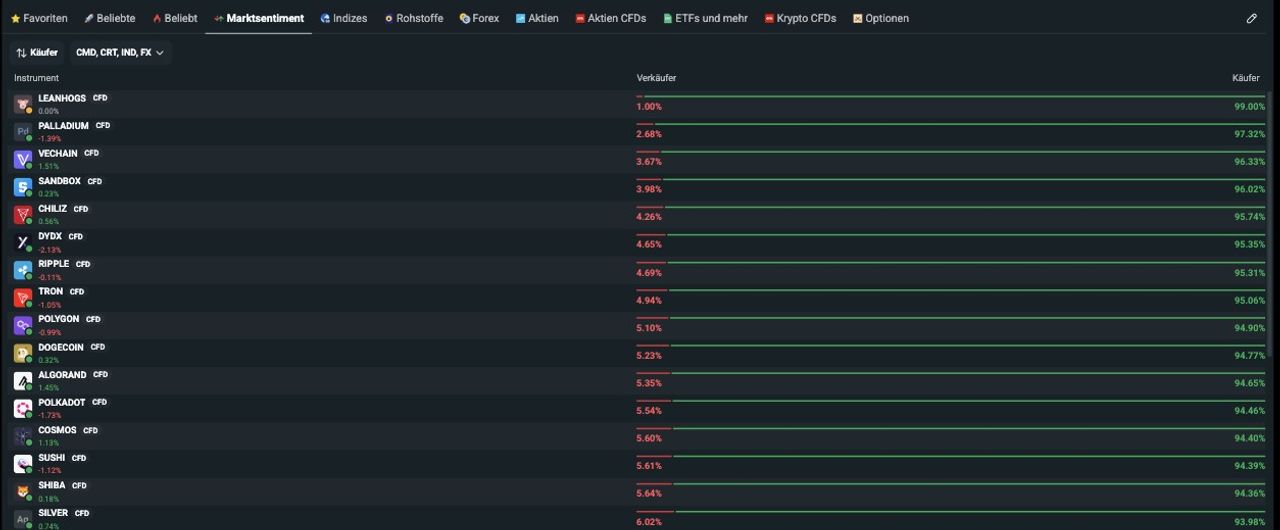Click the SUSHI logo icon
The height and width of the screenshot is (530, 1280).
(23, 464)
